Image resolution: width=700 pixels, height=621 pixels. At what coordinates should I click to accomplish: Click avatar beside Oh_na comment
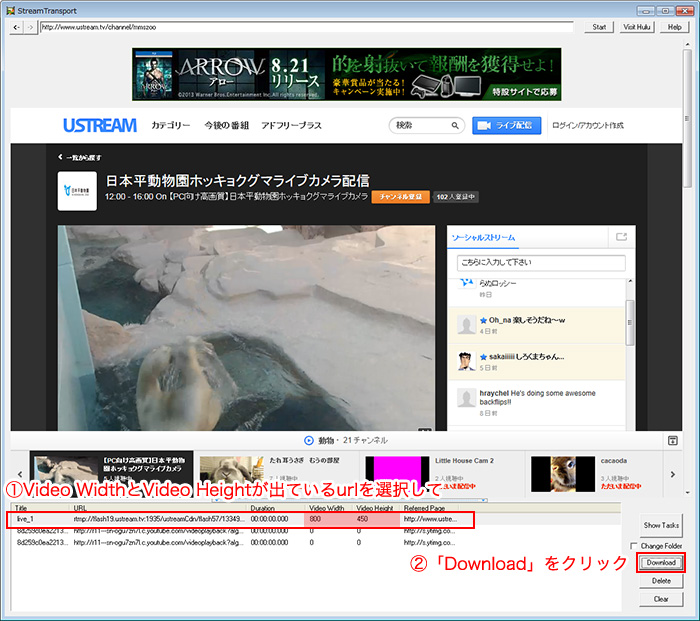(x=467, y=325)
